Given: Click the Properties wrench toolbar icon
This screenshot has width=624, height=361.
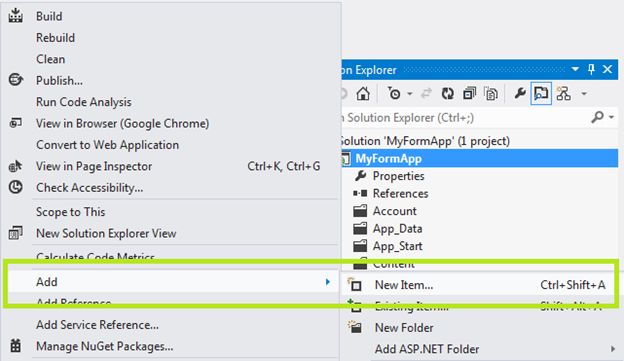Looking at the screenshot, I should pyautogui.click(x=519, y=94).
